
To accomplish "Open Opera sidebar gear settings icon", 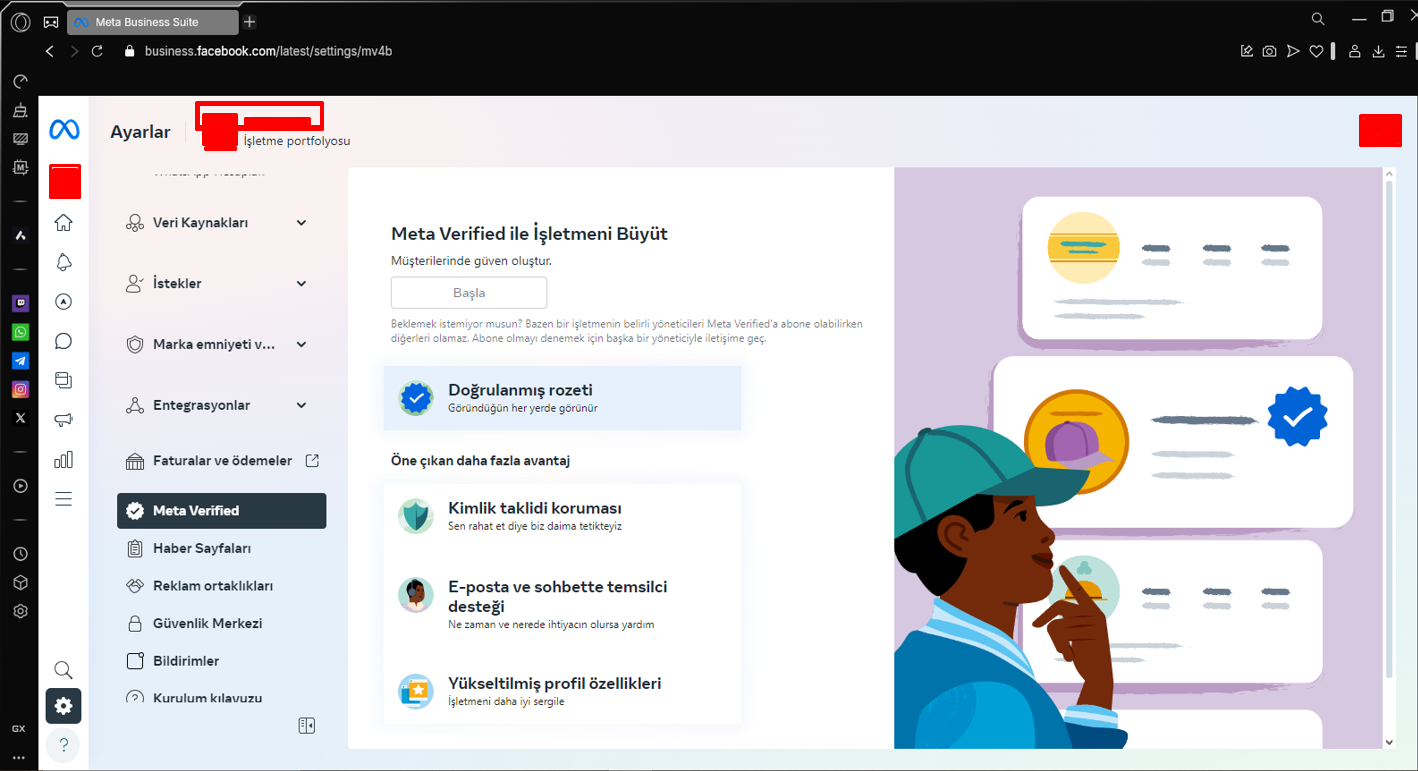I will (20, 611).
